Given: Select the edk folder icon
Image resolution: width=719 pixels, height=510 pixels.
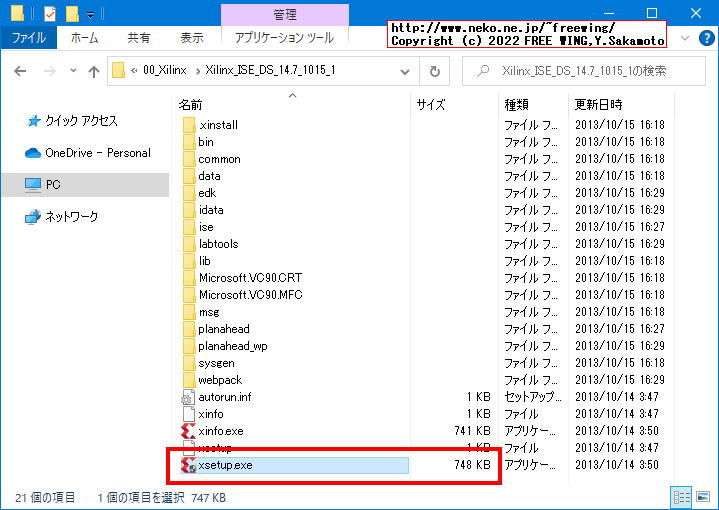Looking at the screenshot, I should [x=188, y=193].
